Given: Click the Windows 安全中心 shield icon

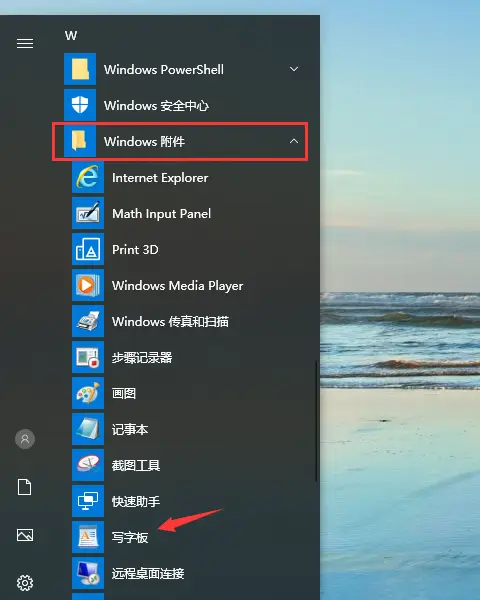Looking at the screenshot, I should 80,105.
